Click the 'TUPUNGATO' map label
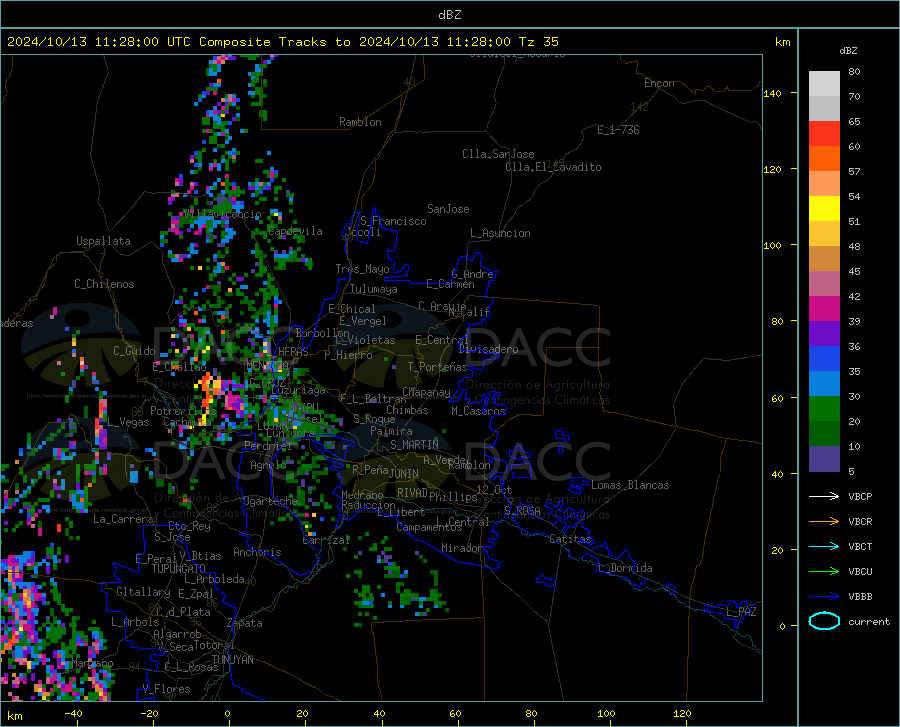 [179, 569]
